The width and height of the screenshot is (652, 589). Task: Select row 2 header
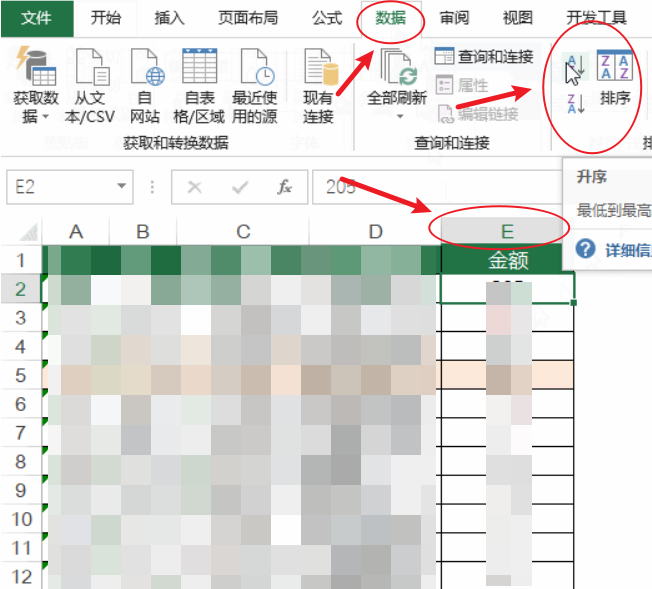20,289
